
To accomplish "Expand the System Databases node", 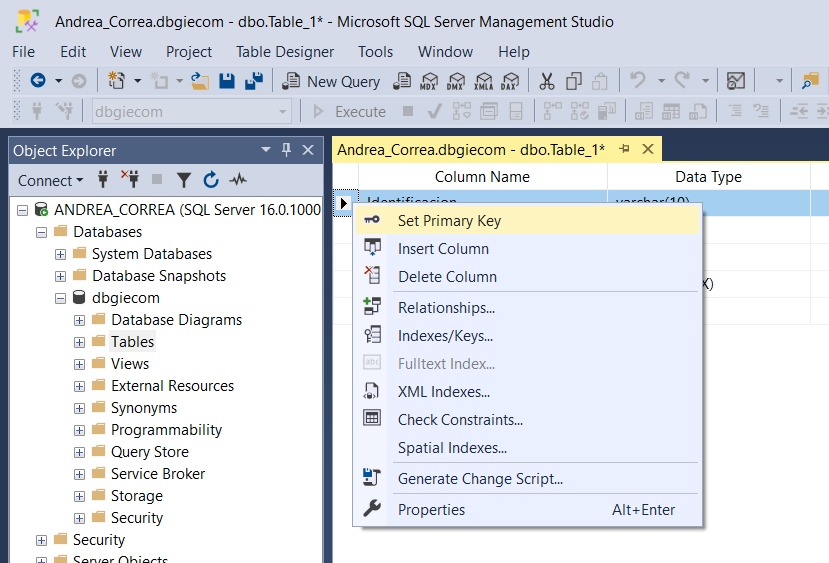I will point(60,255).
